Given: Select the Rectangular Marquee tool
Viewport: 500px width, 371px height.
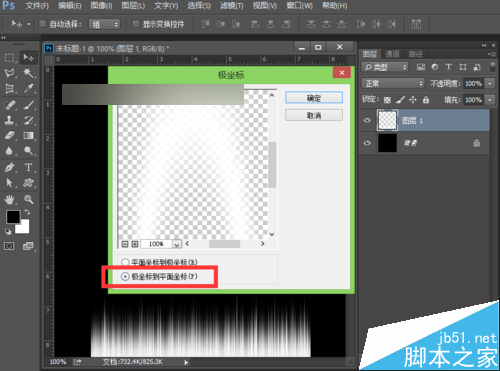Looking at the screenshot, I should tap(9, 58).
